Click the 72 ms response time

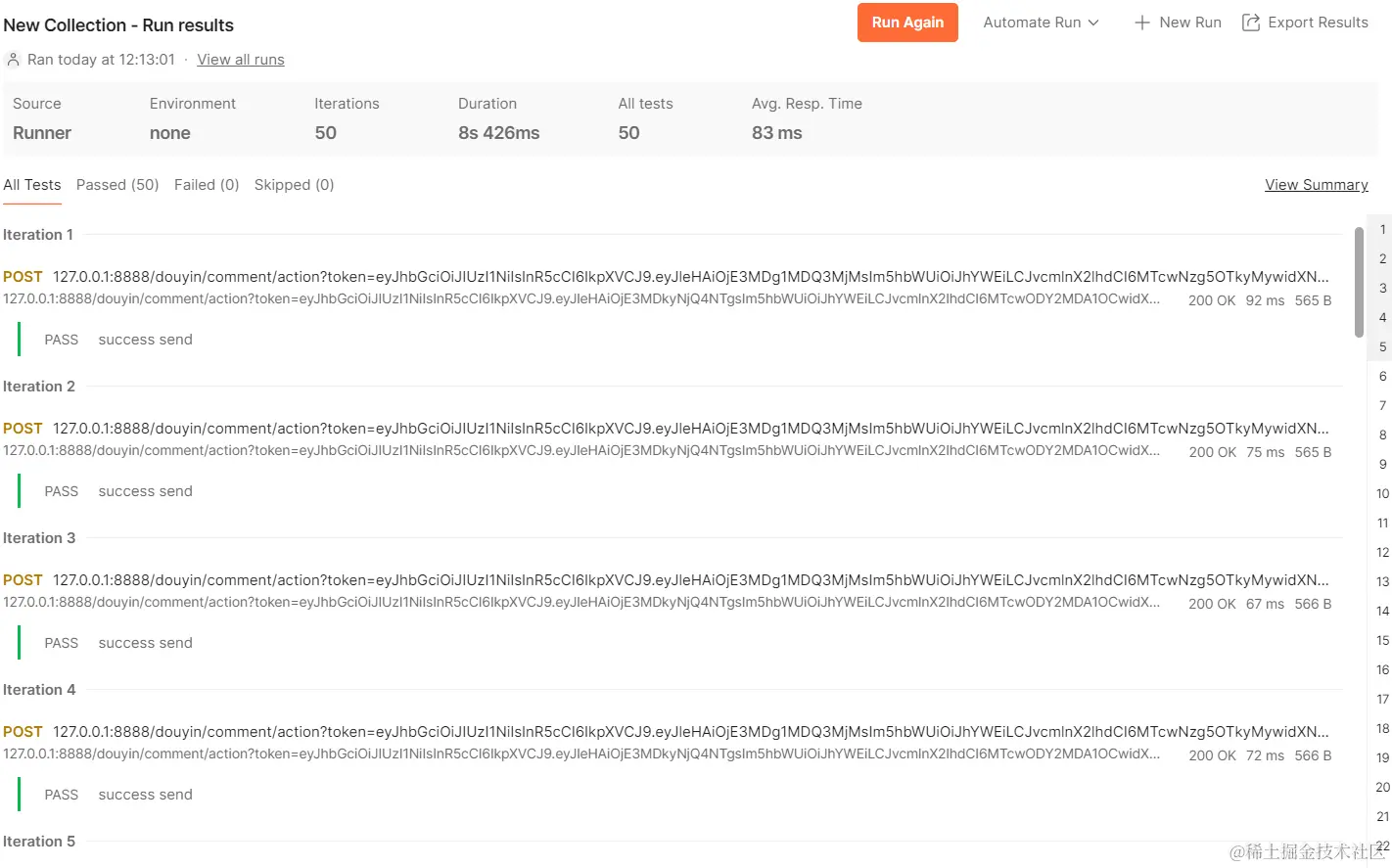coord(1265,755)
